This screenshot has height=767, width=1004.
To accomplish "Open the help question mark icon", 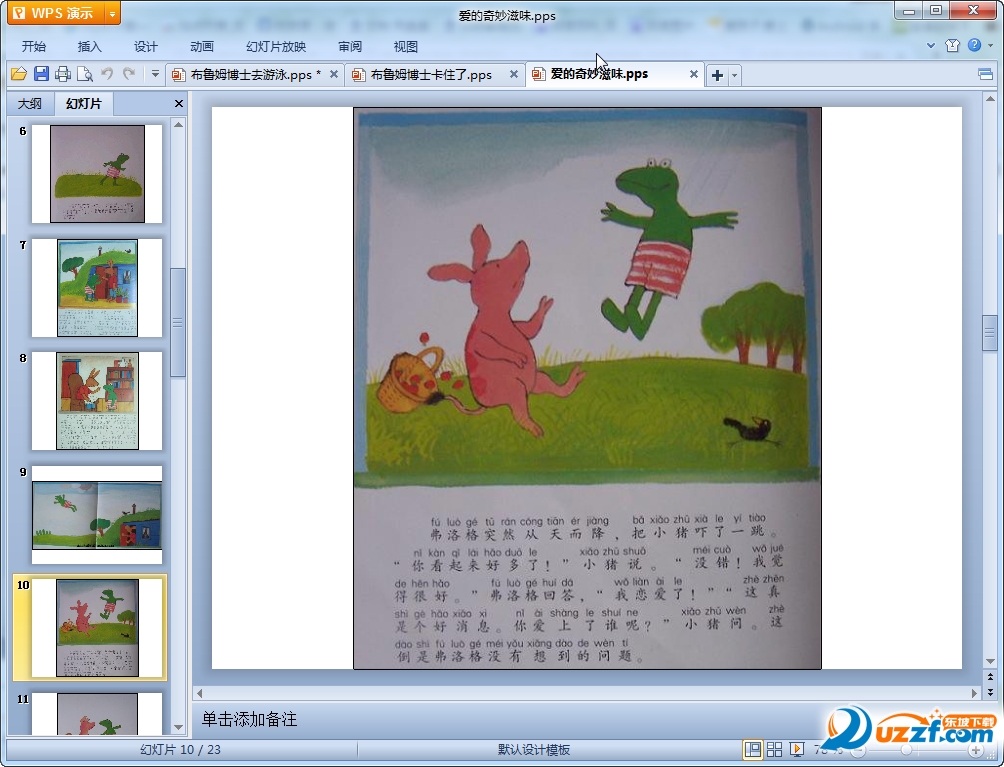I will pyautogui.click(x=974, y=45).
